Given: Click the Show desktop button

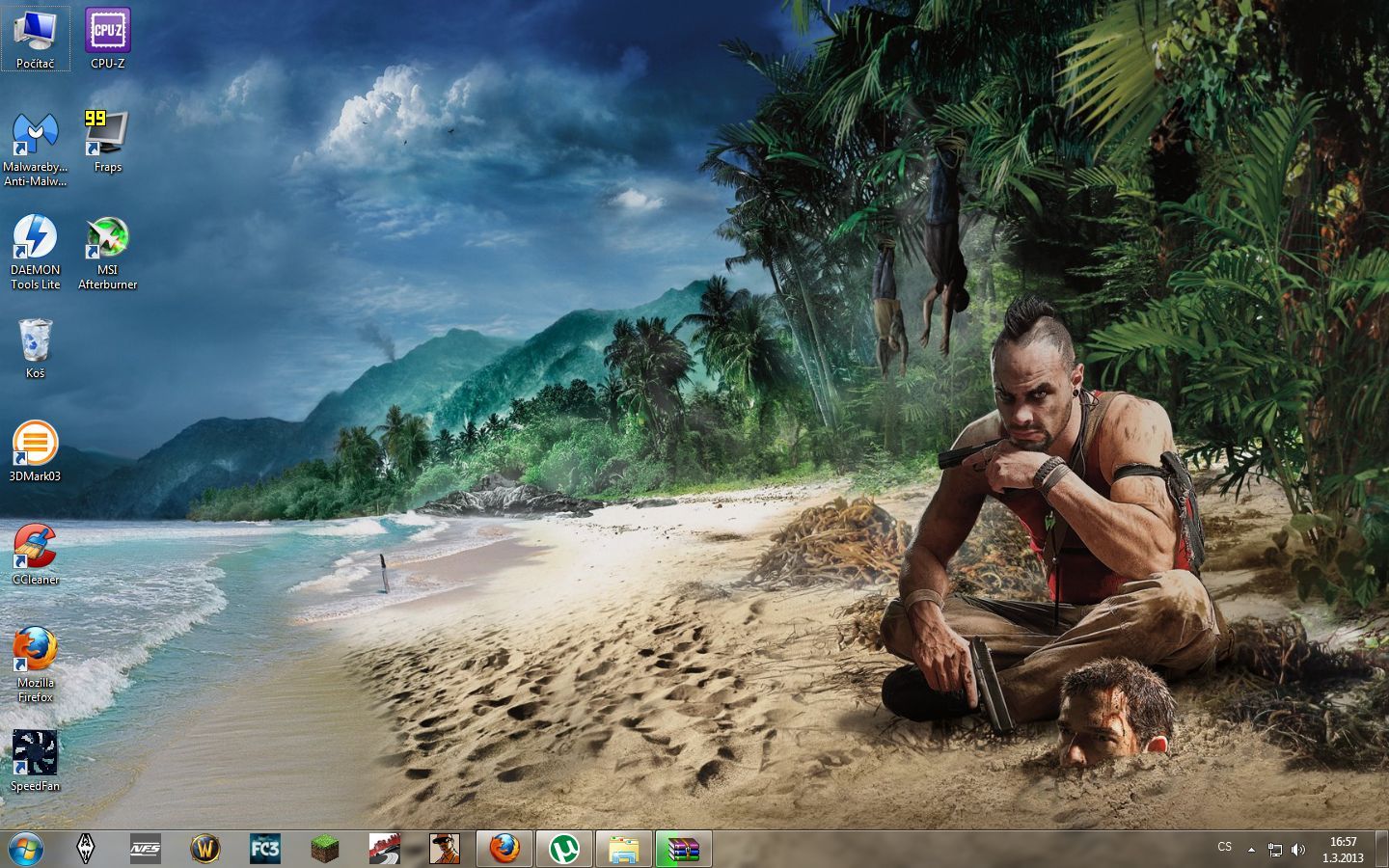Looking at the screenshot, I should coord(1381,849).
